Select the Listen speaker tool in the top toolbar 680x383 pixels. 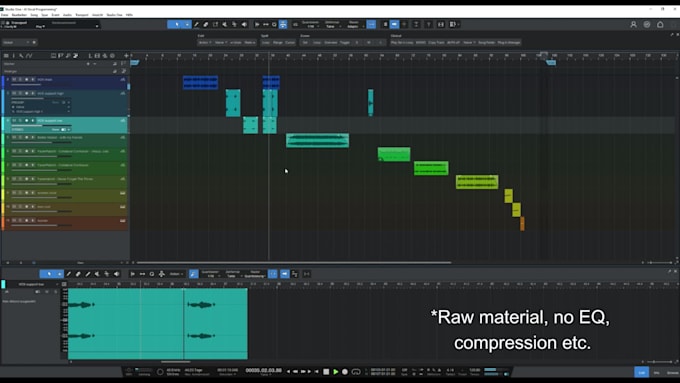click(x=244, y=24)
